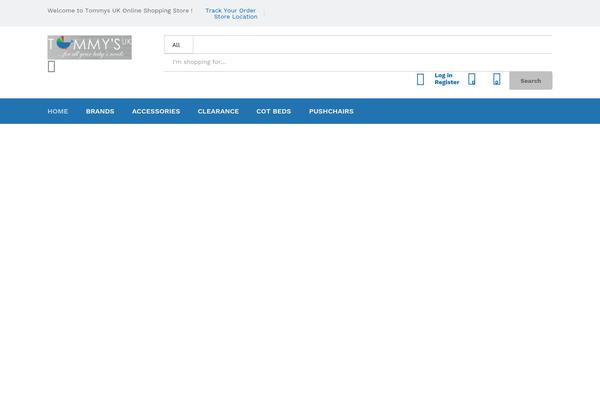Open the ACCESSORIES menu

[x=156, y=111]
